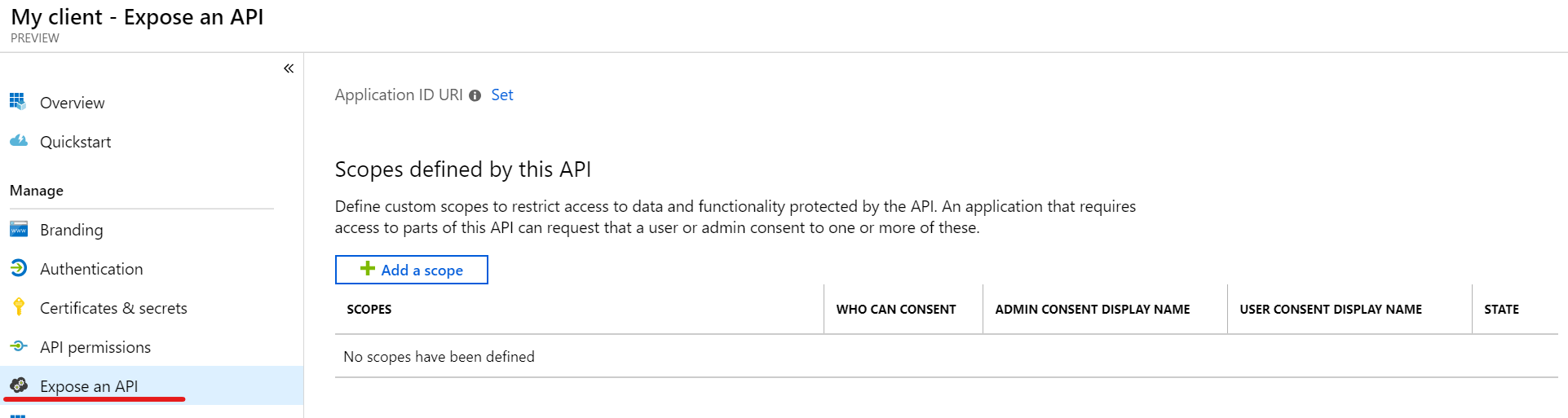Click the SCOPES column header

pos(369,310)
